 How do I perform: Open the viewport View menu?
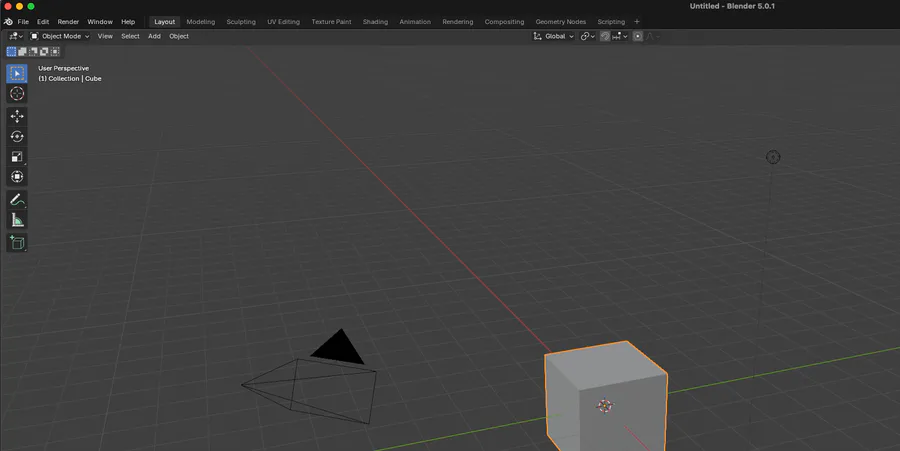click(105, 36)
